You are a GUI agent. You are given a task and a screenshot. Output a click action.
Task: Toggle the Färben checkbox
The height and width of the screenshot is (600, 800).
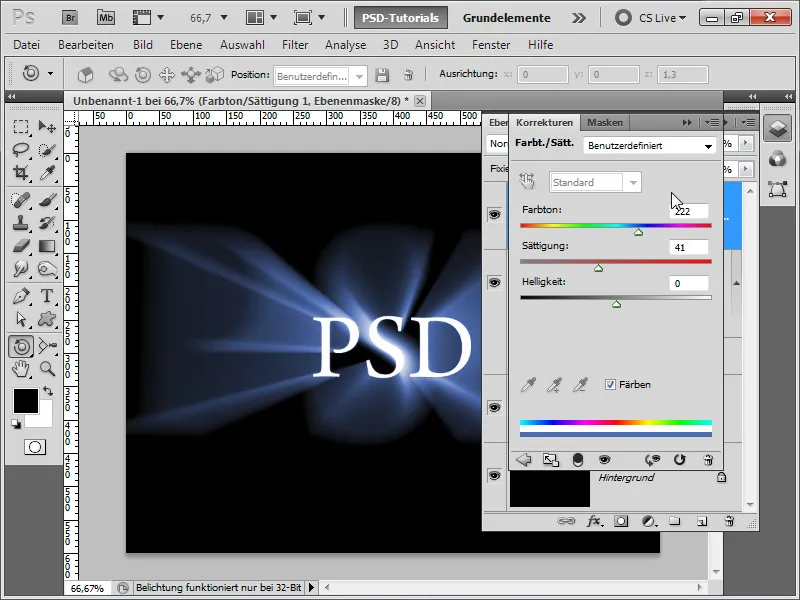point(610,385)
